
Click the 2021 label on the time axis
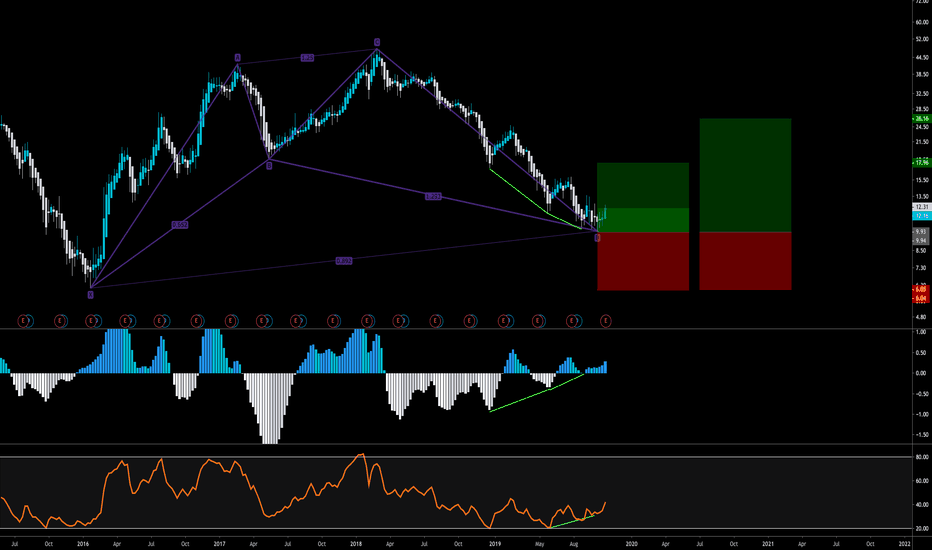pyautogui.click(x=768, y=543)
